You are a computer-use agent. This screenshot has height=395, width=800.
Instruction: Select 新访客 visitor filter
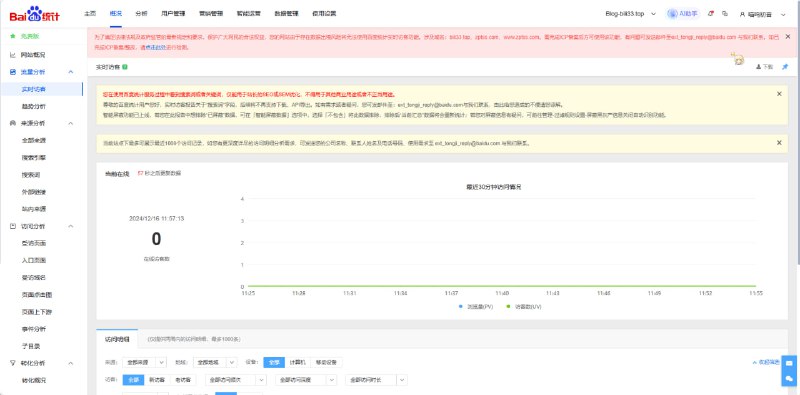pos(157,380)
